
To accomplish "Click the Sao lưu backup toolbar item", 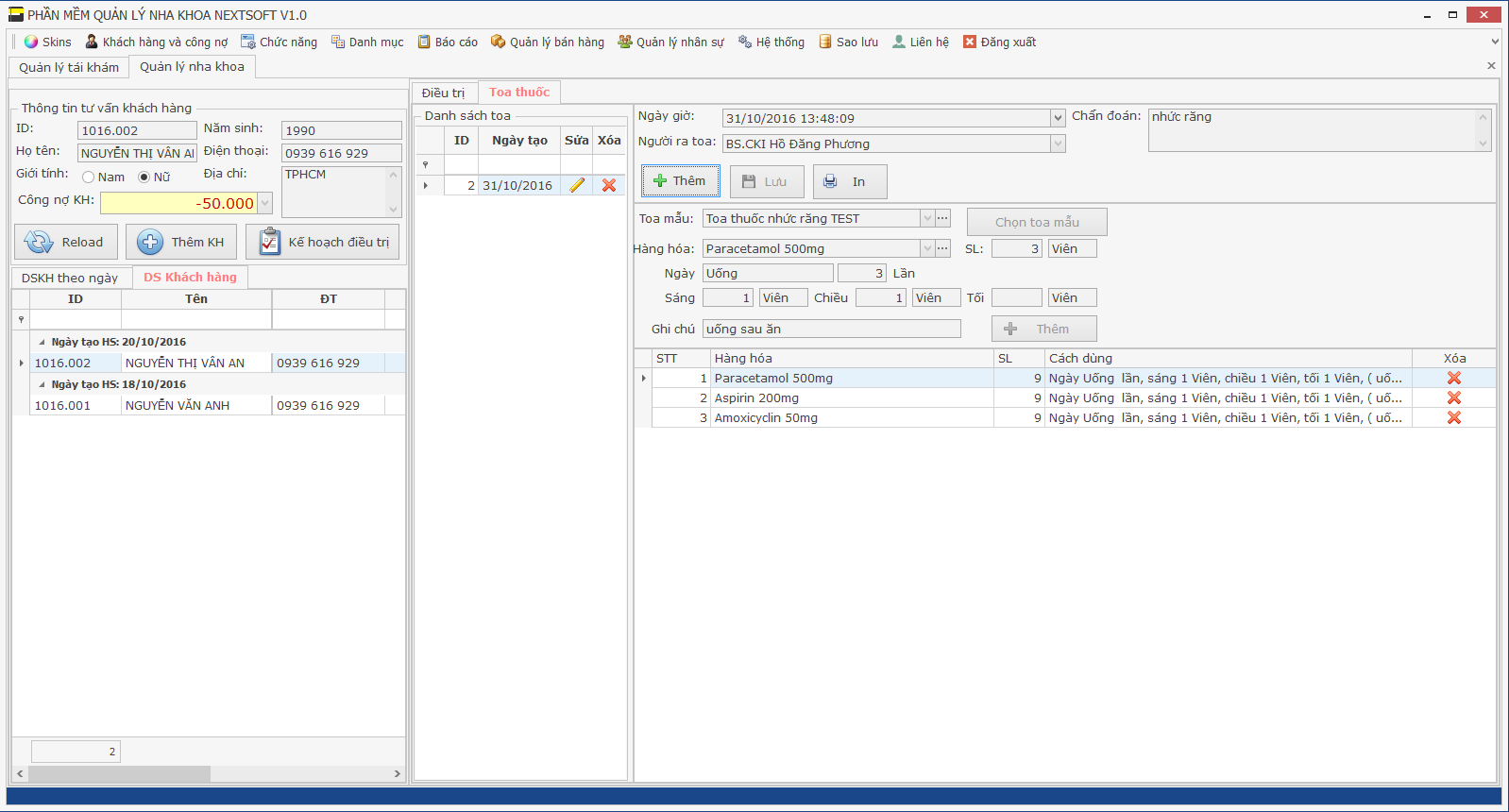I will click(x=848, y=42).
